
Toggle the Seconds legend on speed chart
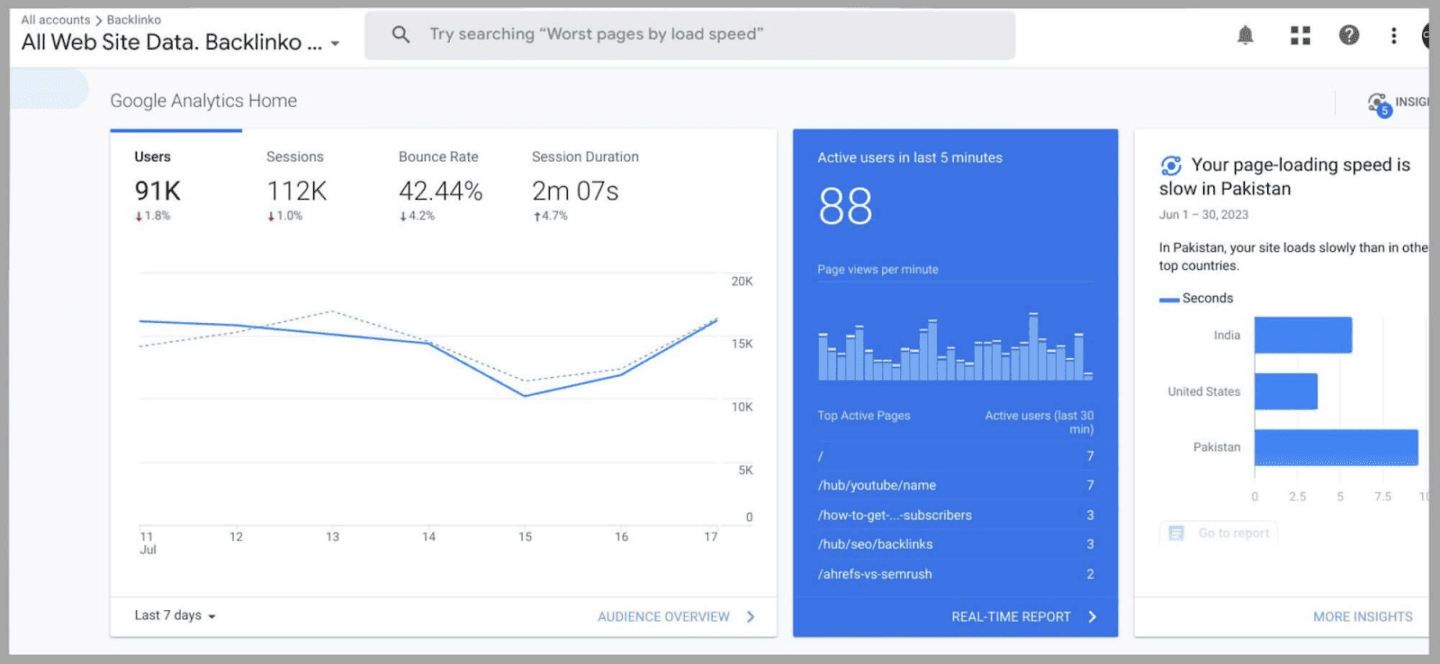[1205, 297]
